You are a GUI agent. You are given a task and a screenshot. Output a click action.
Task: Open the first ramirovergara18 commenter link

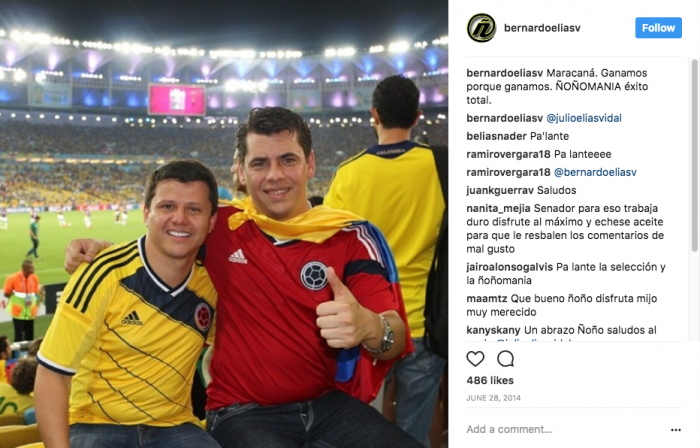[508, 154]
